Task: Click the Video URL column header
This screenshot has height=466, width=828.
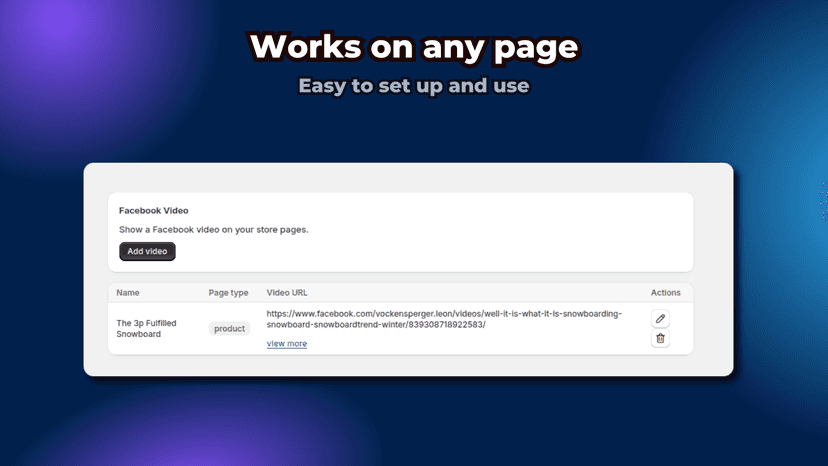Action: 287,293
